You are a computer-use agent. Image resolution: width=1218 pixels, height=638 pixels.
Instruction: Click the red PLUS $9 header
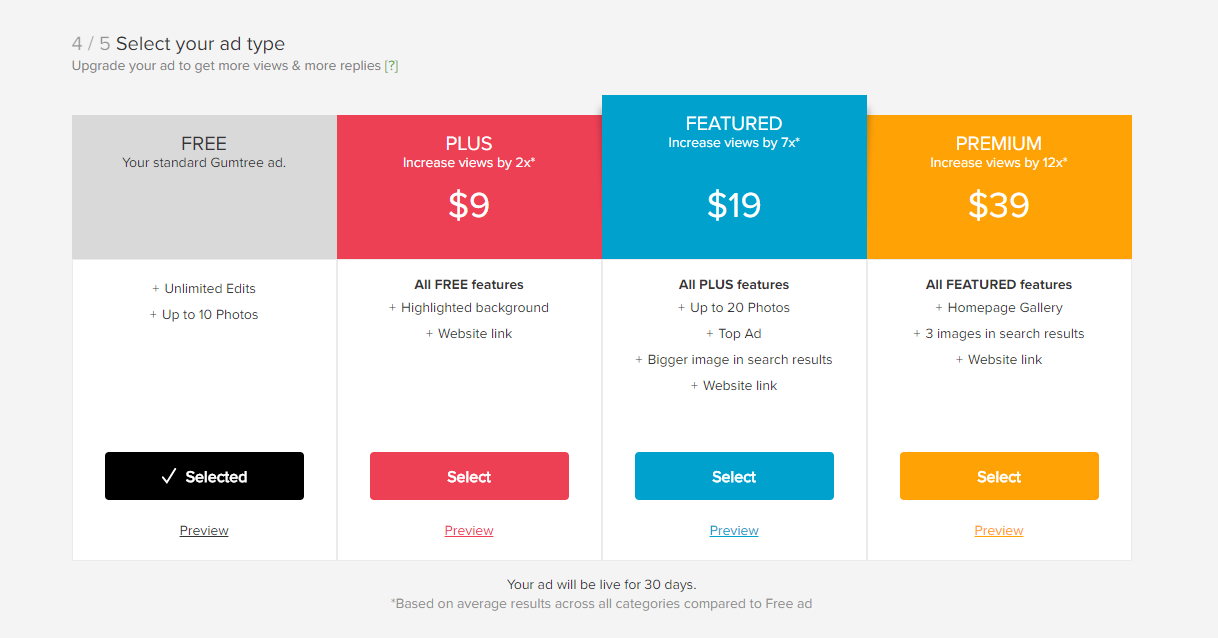[x=469, y=187]
